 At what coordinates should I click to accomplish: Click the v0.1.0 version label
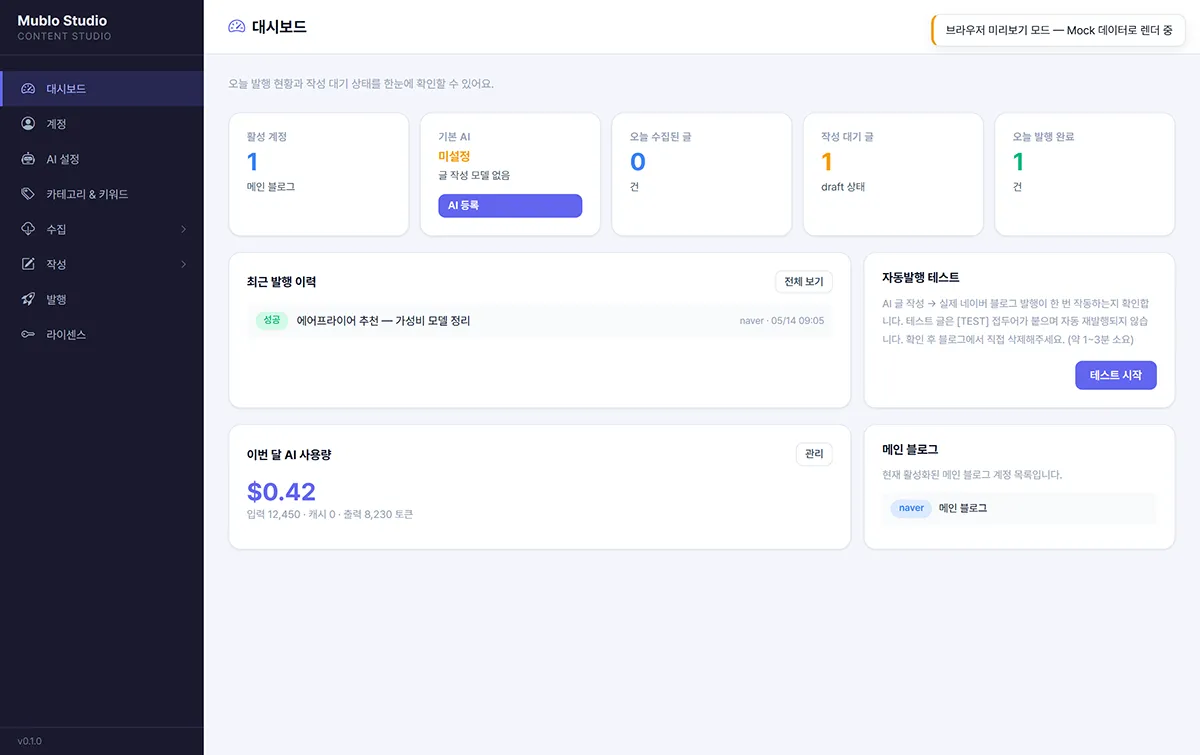pos(30,741)
